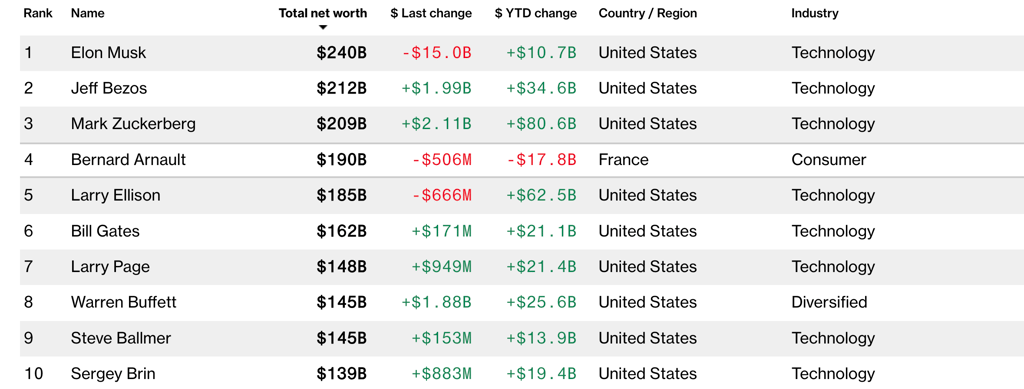Sort table by Name column header

(88, 13)
